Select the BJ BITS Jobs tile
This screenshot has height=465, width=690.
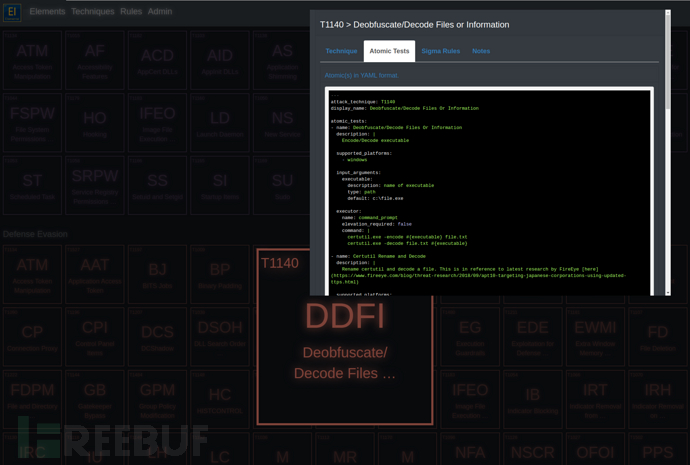157,274
